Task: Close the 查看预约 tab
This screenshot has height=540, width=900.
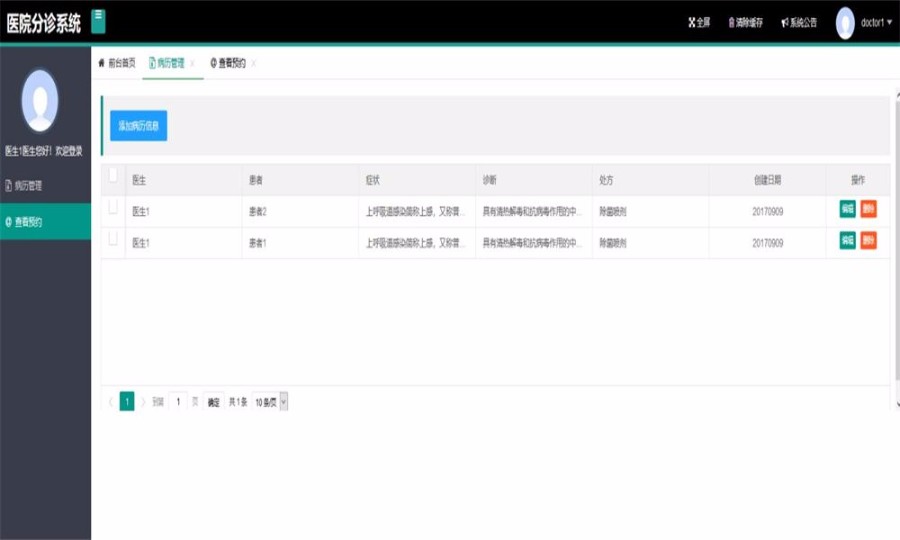Action: coord(253,63)
